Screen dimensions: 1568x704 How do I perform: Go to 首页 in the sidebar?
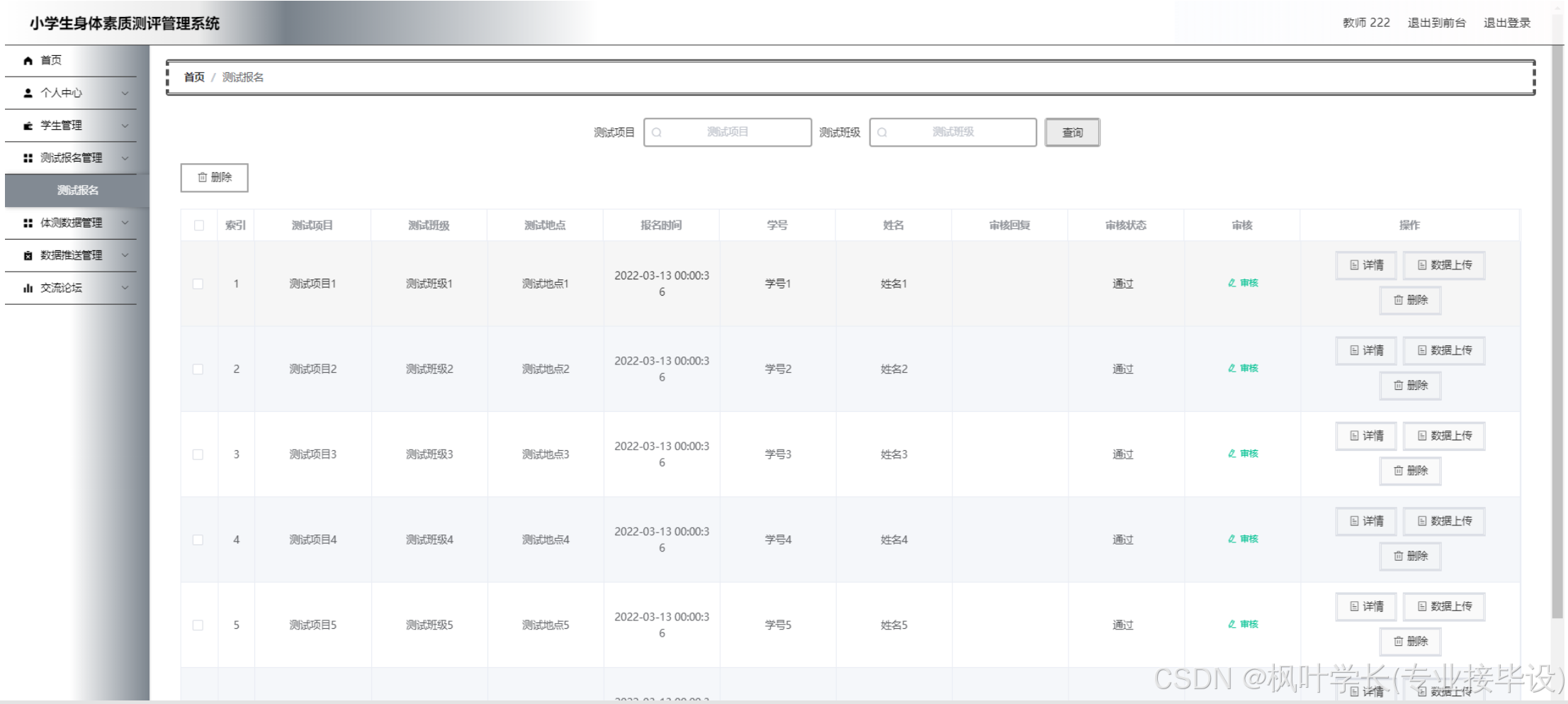[71, 61]
